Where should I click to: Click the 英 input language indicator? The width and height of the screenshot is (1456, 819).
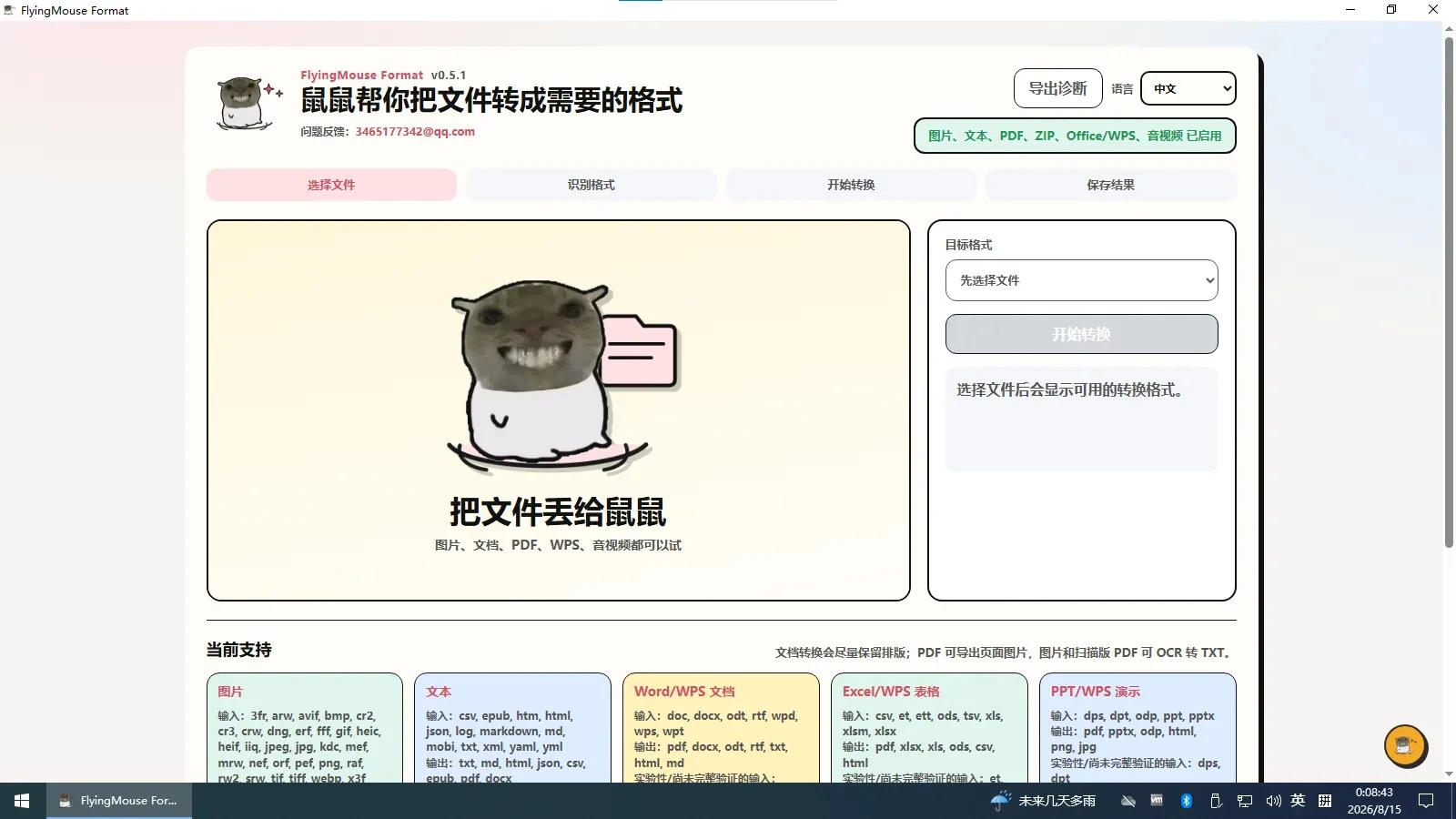1298,801
